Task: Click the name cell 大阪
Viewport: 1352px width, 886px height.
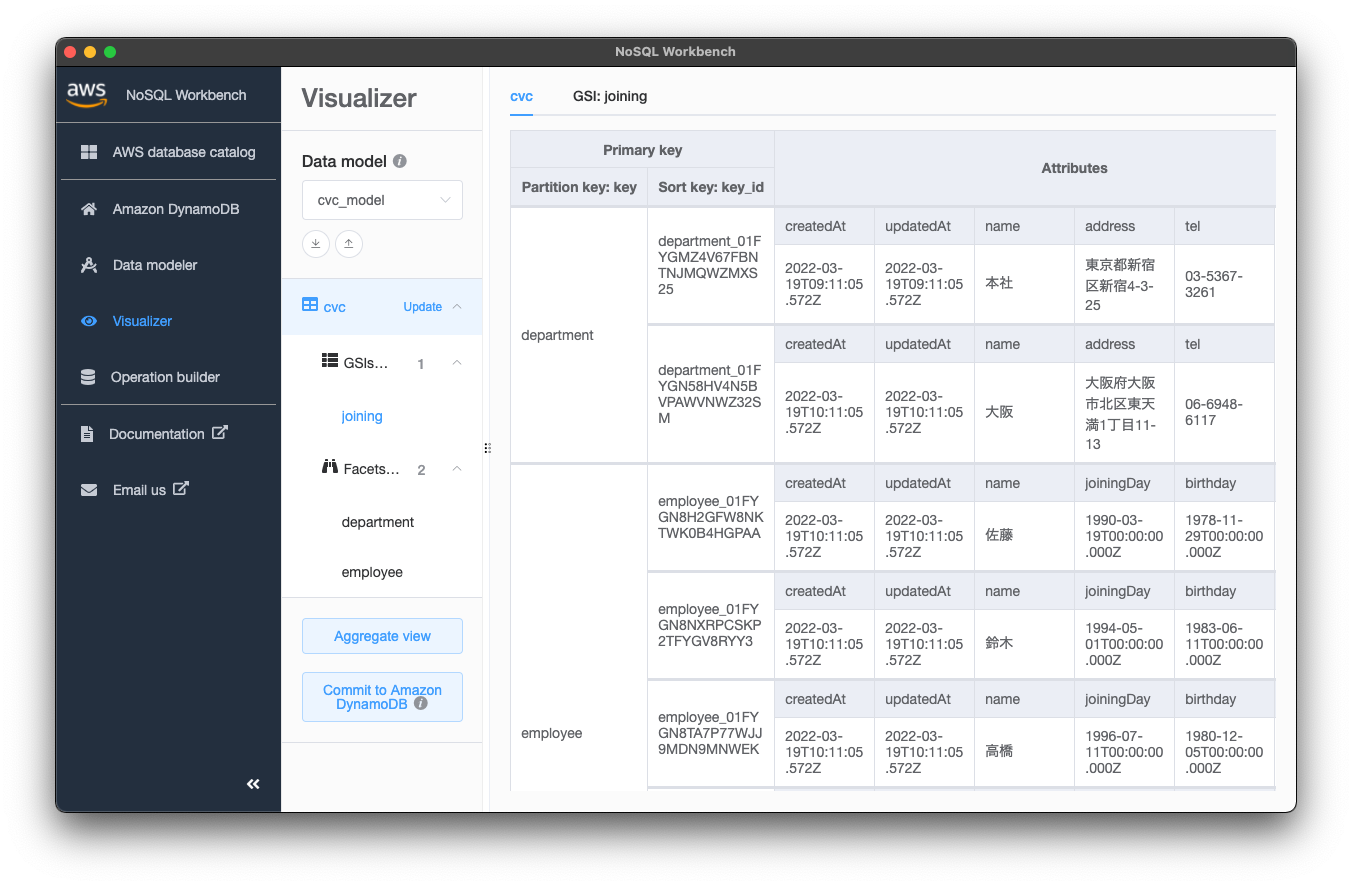Action: [1024, 412]
